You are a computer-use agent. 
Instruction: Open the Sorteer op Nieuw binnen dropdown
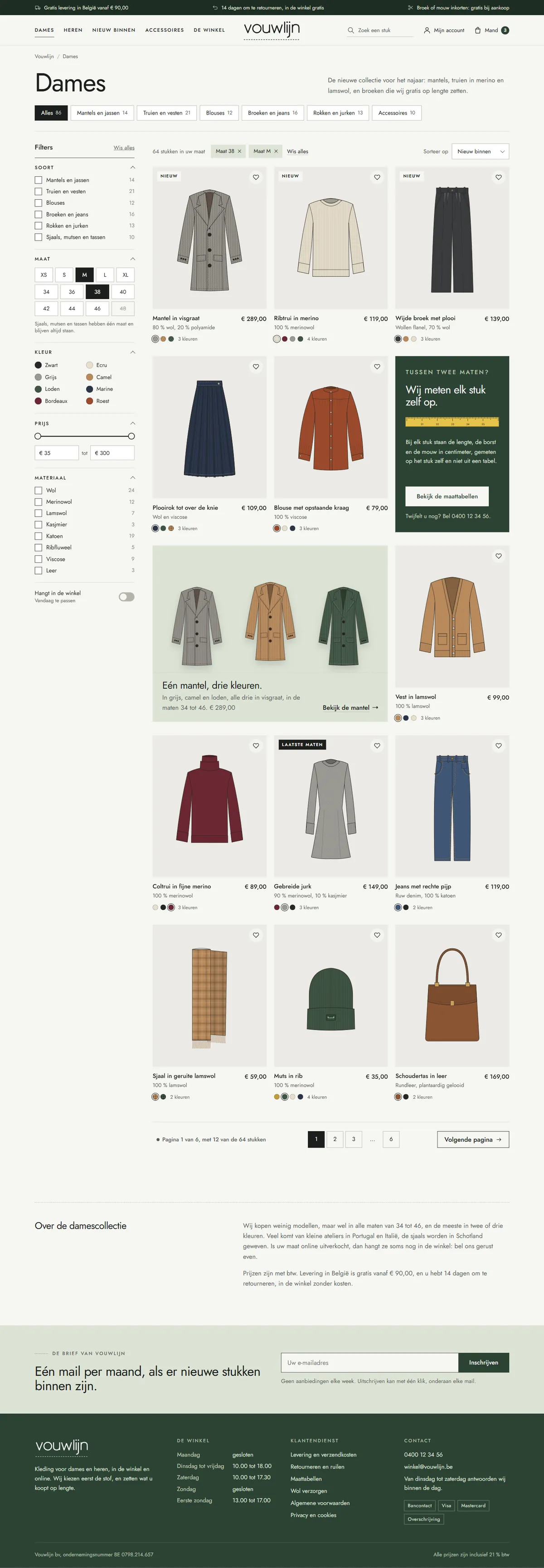coord(480,151)
